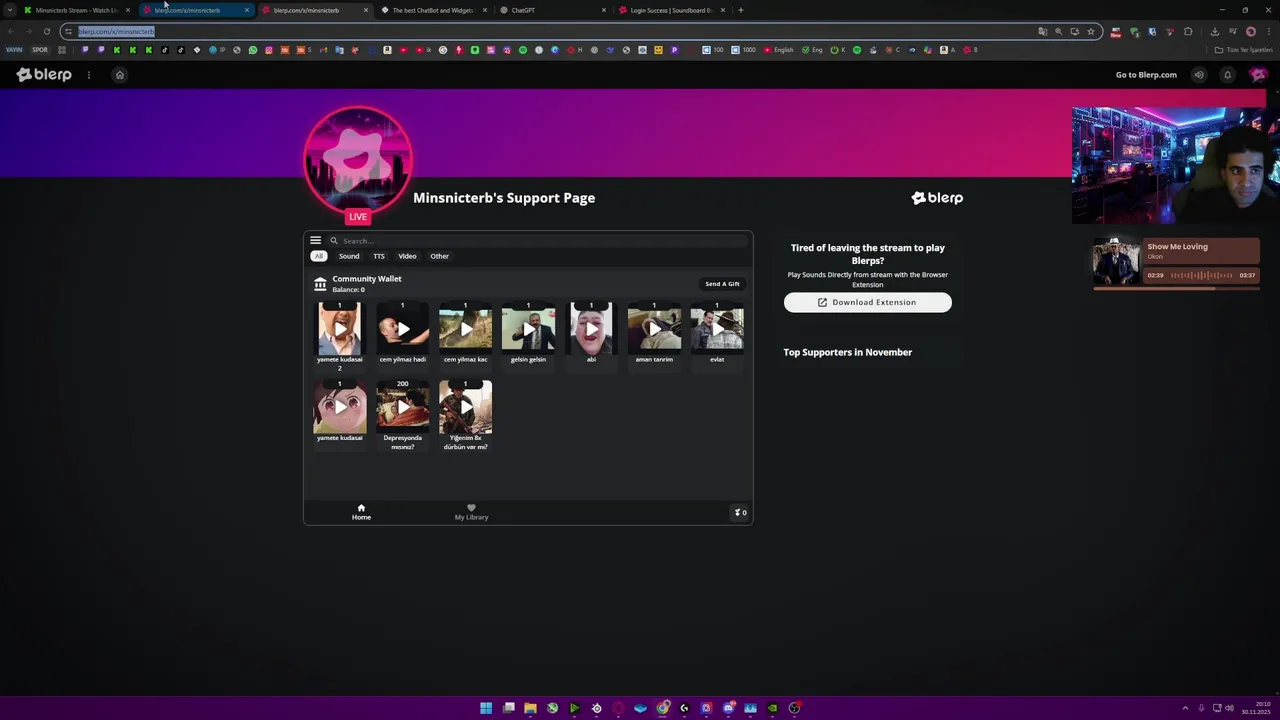Select the Sound filter chip
The image size is (1280, 720).
(349, 256)
